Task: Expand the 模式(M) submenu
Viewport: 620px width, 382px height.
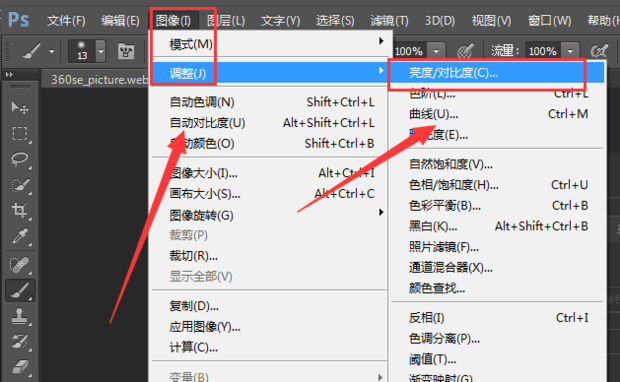Action: [270, 43]
